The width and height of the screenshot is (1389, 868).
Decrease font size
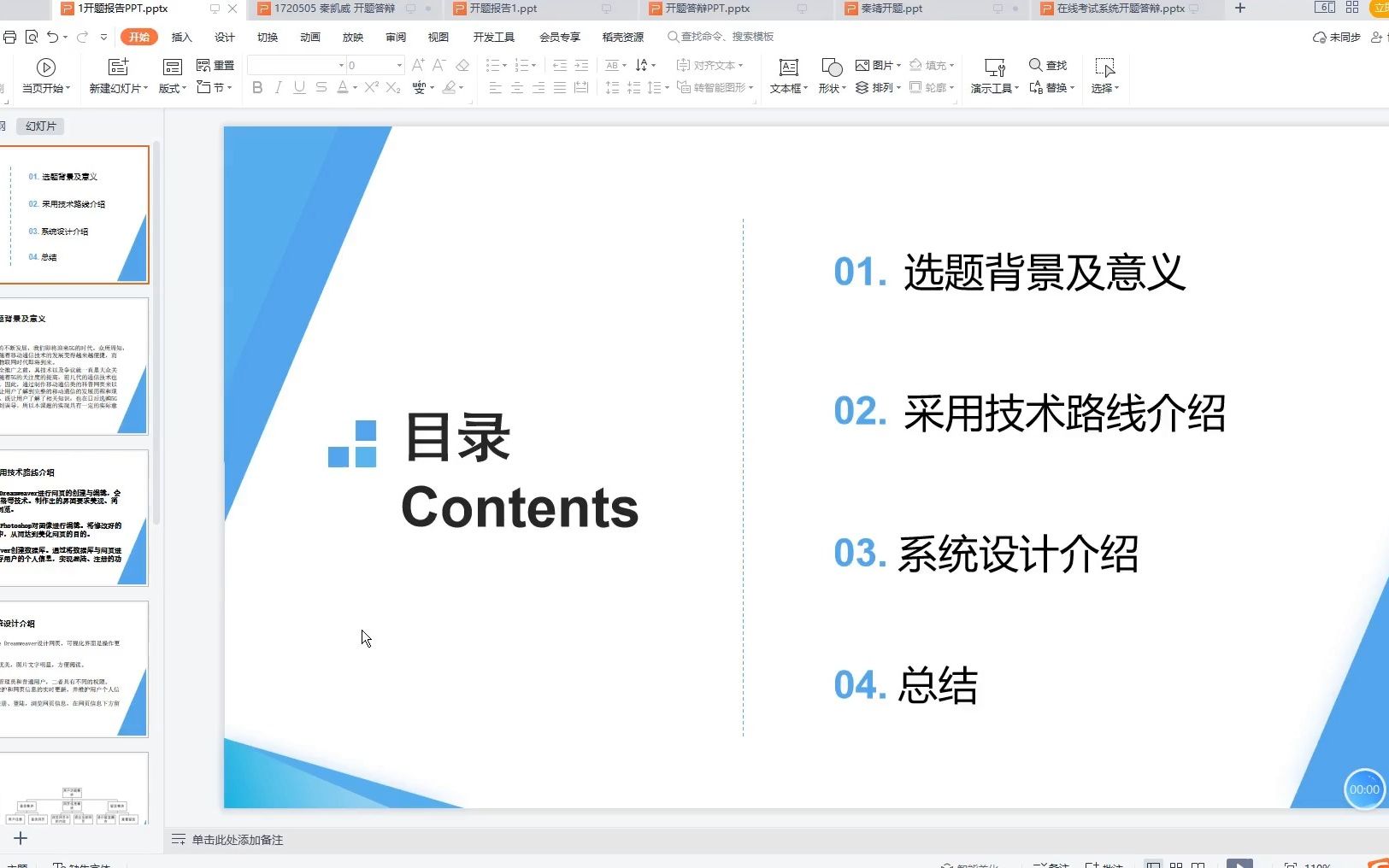[x=439, y=65]
